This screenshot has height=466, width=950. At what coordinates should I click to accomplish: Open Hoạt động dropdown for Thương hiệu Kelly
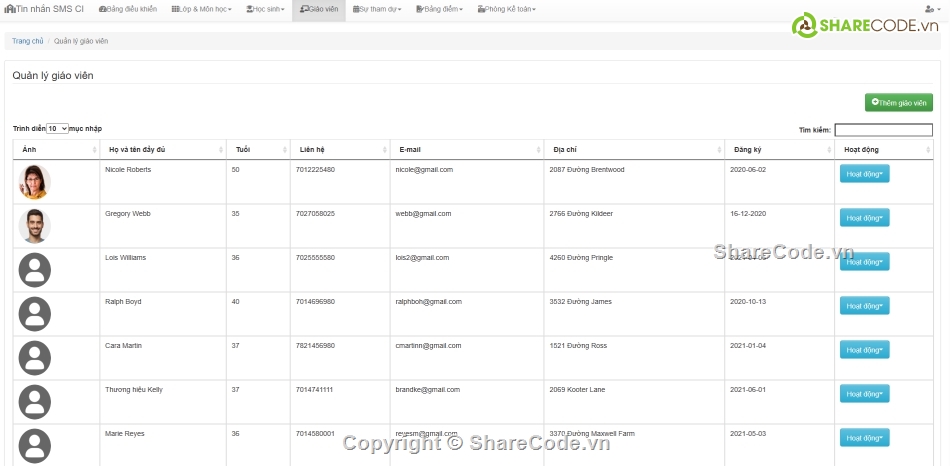coord(864,394)
